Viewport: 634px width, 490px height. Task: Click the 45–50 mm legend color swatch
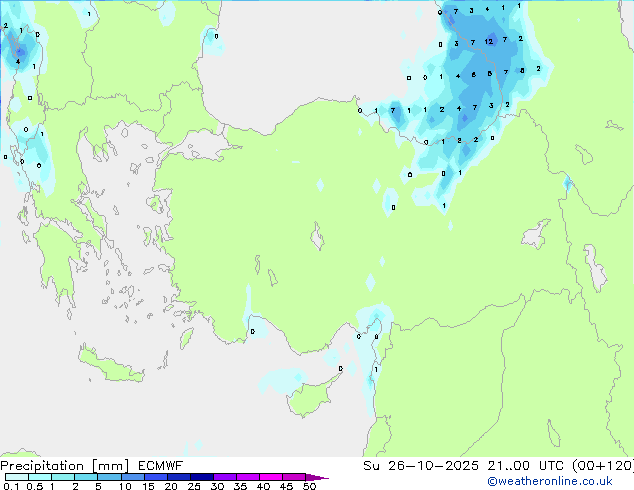(x=294, y=477)
